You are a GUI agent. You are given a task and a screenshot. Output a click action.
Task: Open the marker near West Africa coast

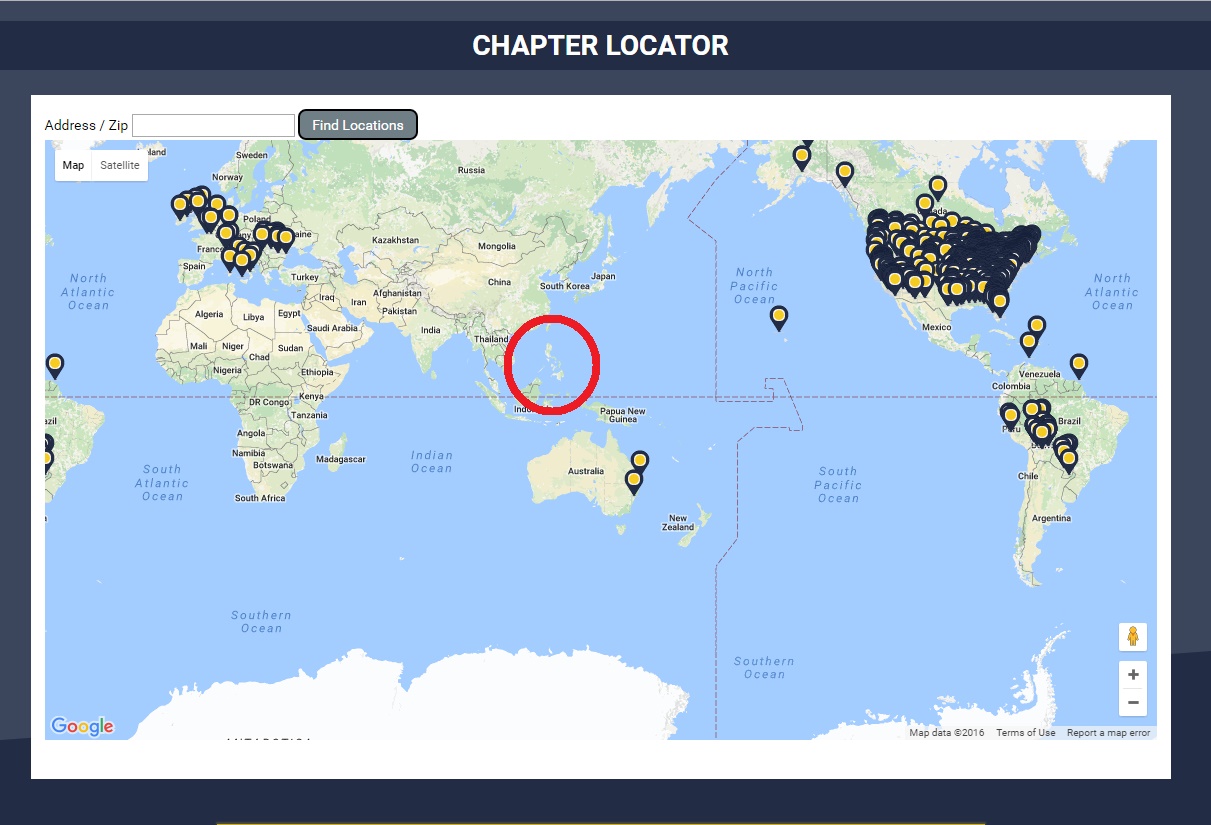click(x=55, y=365)
